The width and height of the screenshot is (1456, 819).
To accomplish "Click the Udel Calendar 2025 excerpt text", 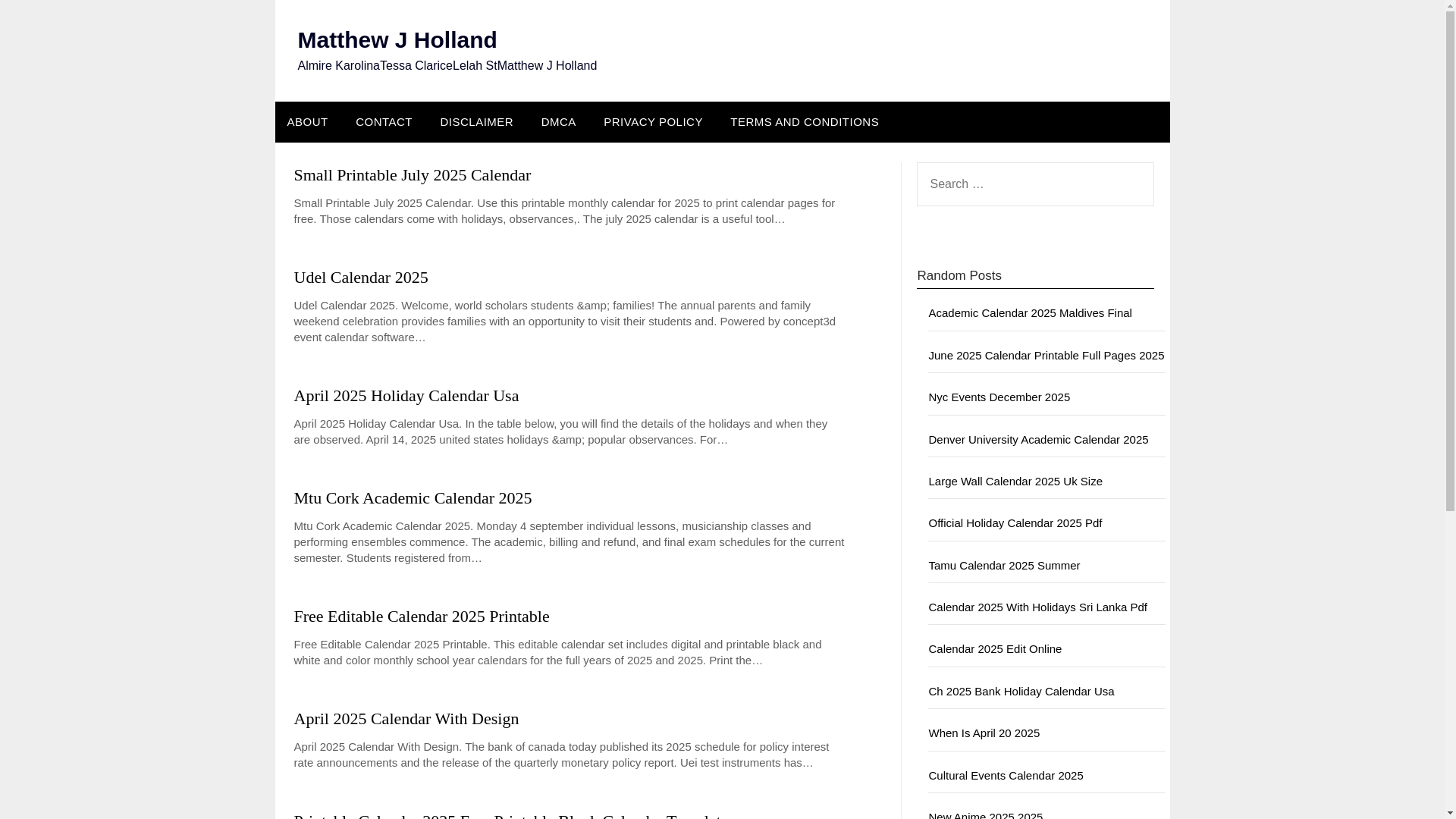I will 565,322.
